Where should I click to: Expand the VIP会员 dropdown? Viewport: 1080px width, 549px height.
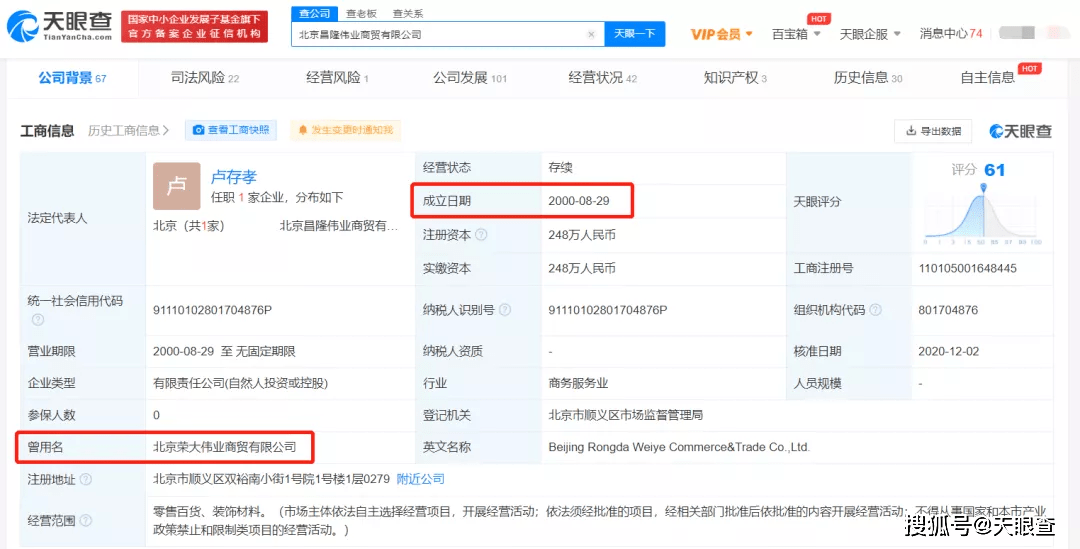[x=722, y=34]
